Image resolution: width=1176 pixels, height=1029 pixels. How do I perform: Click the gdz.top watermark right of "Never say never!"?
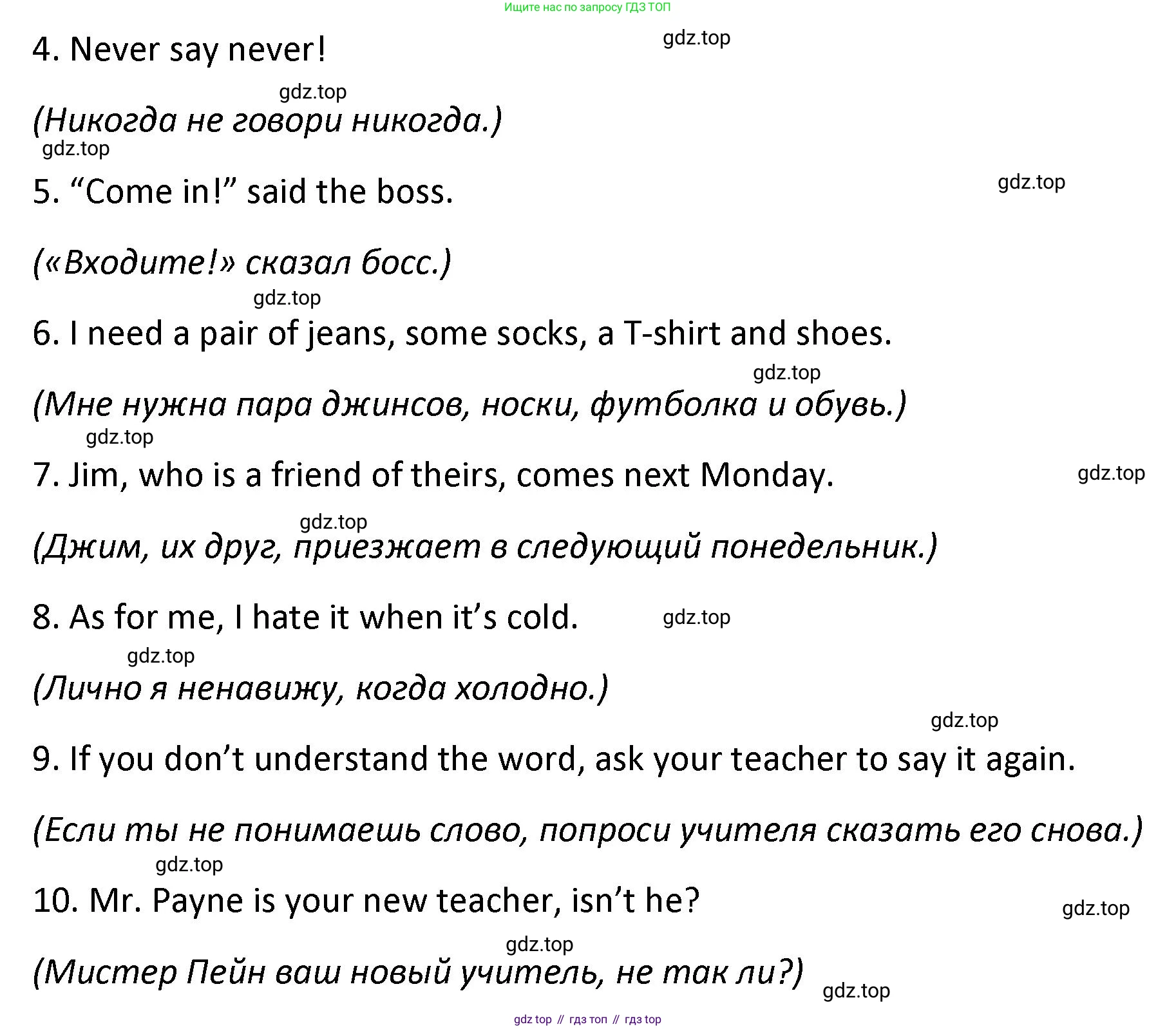(696, 38)
